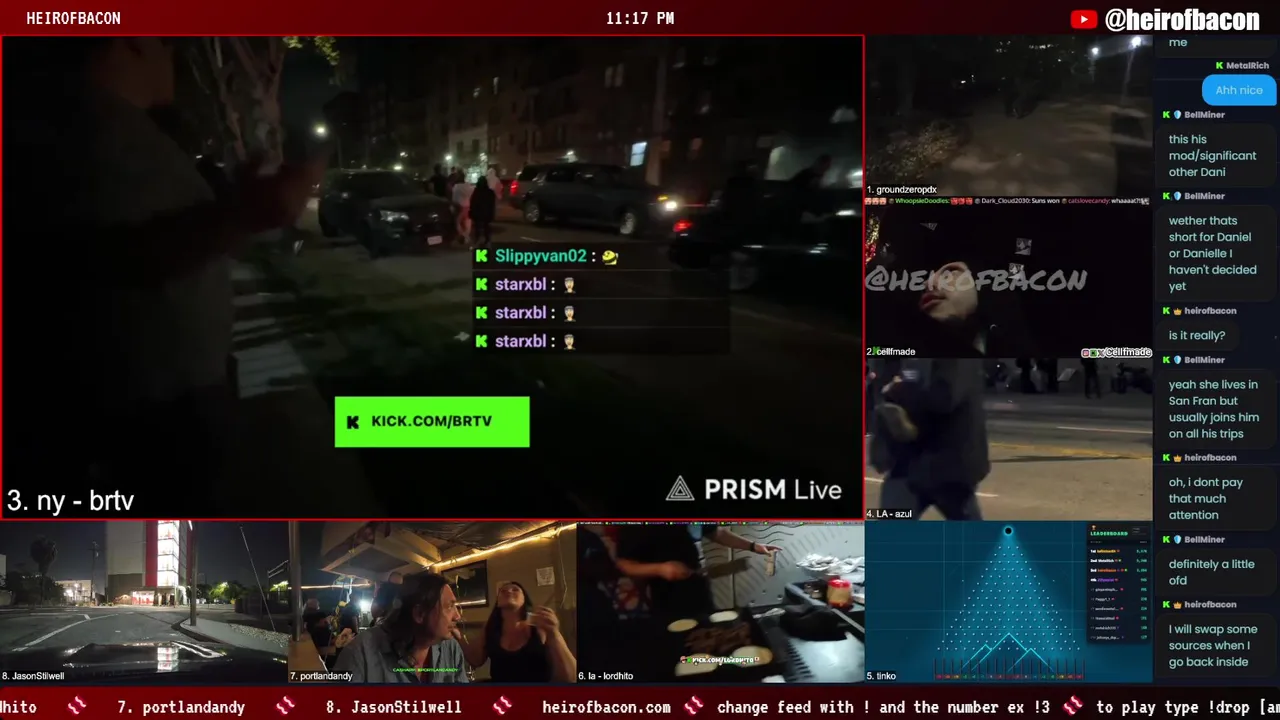Click the @heirofbacon channel handle
The width and height of the screenshot is (1280, 720).
click(1181, 19)
